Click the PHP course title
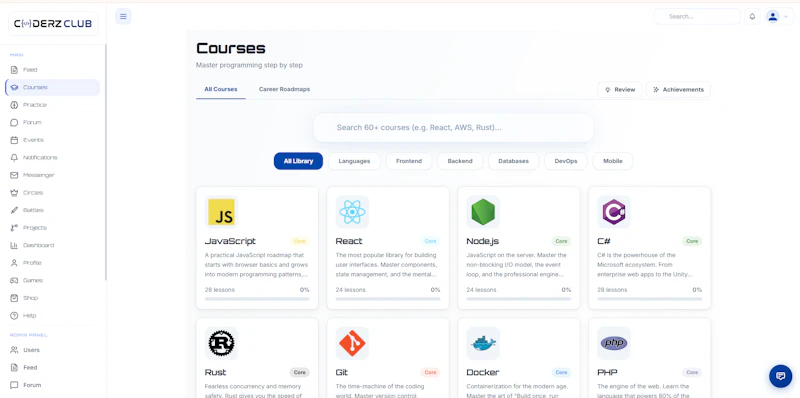800x398 pixels. pyautogui.click(x=607, y=372)
